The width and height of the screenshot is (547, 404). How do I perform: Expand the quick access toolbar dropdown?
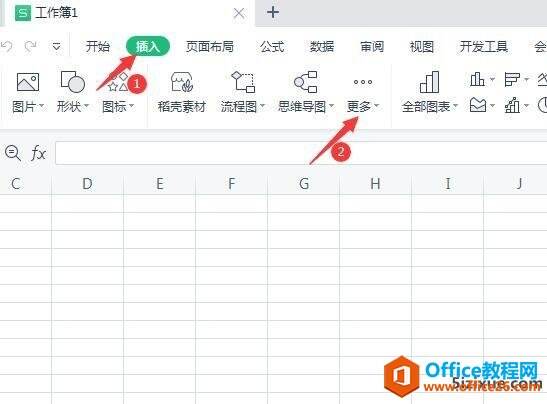pos(57,46)
